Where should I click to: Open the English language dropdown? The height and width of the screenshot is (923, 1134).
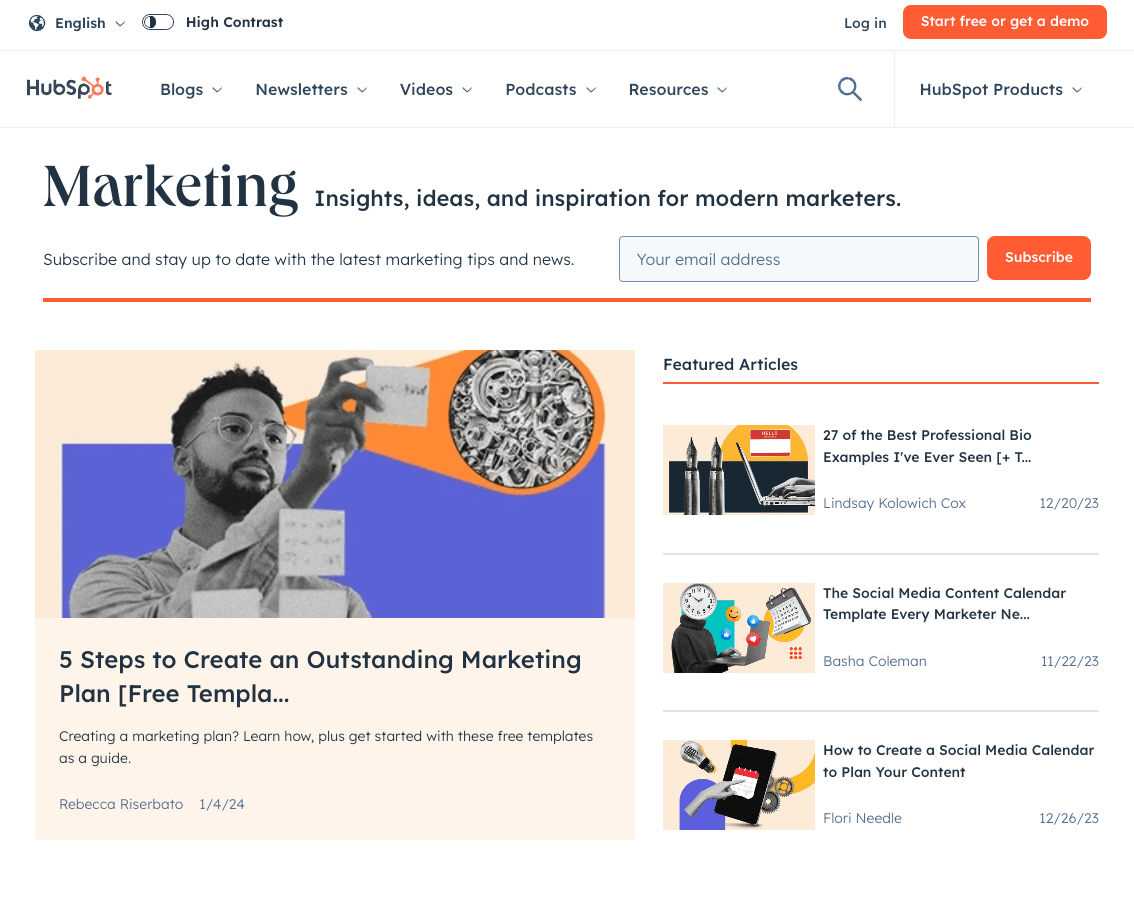(x=90, y=23)
